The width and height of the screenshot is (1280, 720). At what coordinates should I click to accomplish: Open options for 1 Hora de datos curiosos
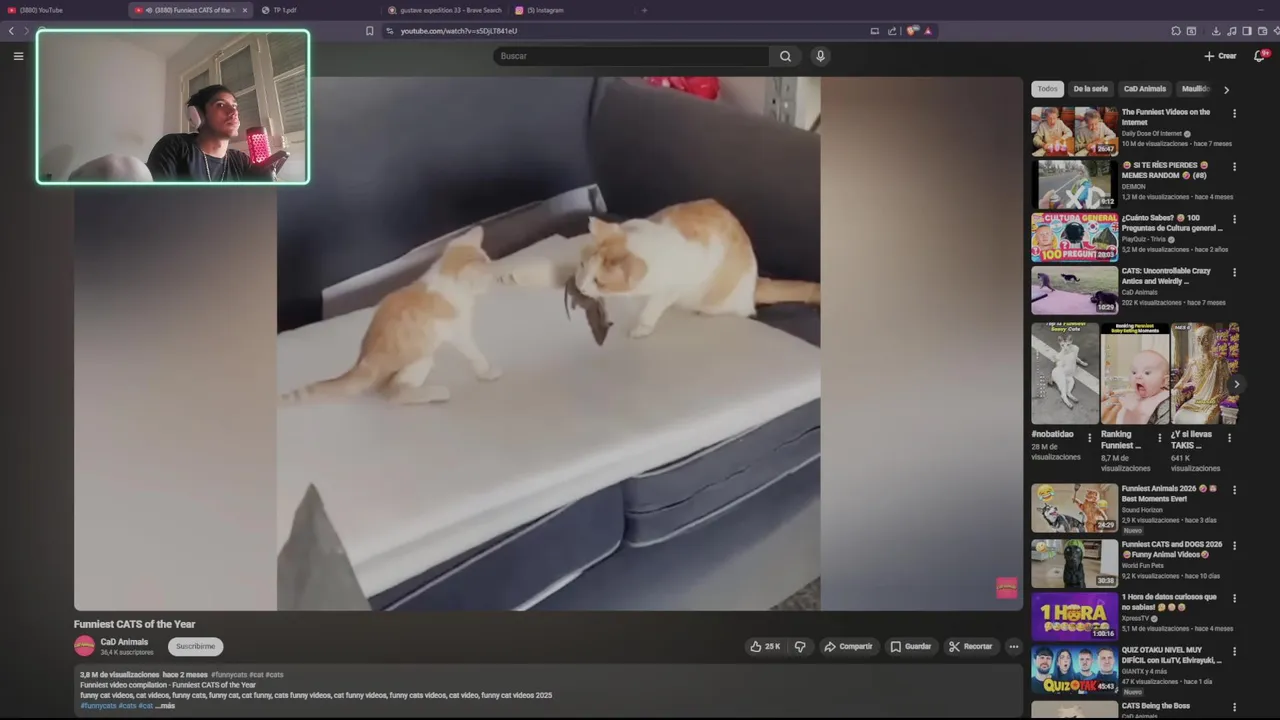(x=1234, y=599)
